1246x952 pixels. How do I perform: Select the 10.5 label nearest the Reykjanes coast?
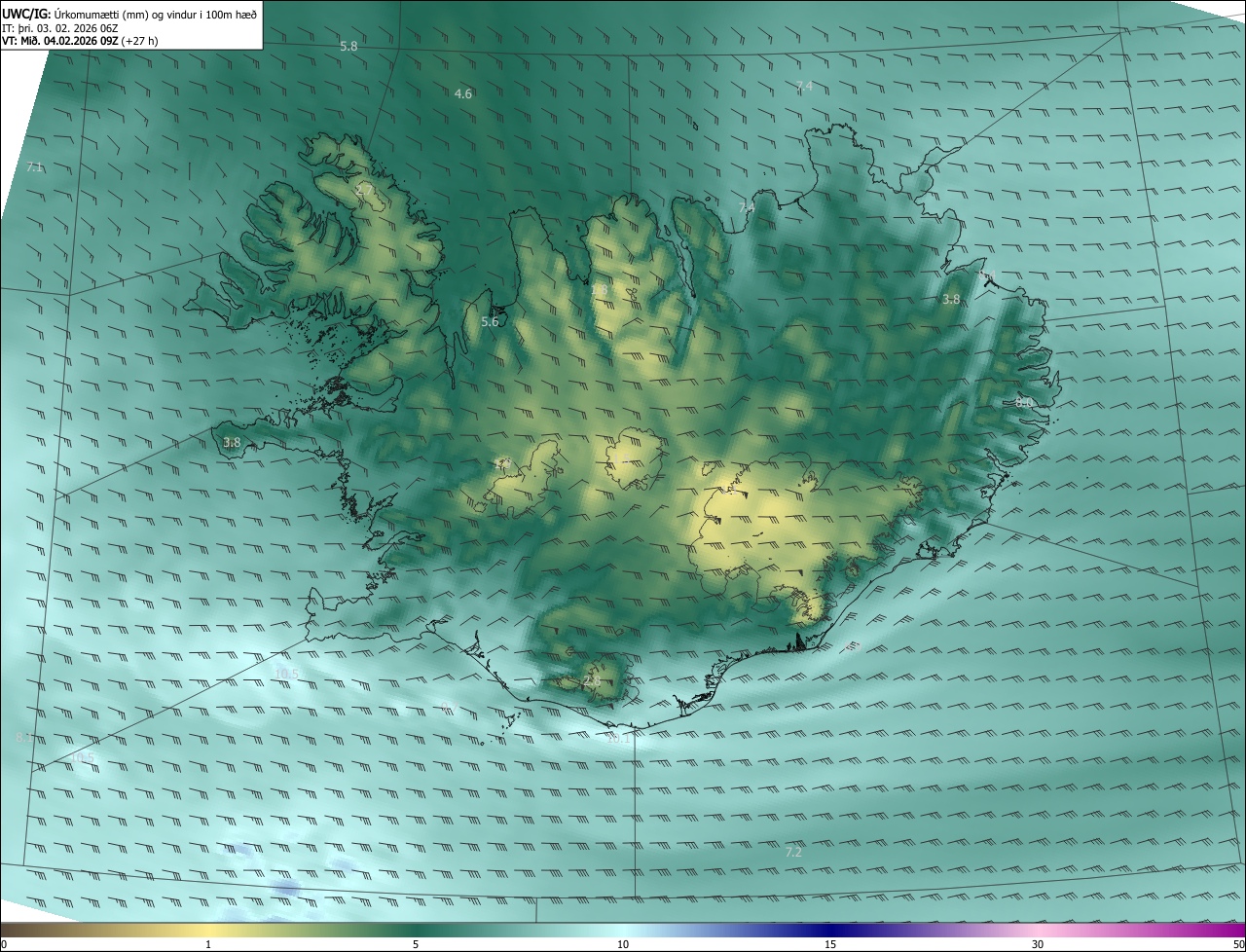coord(286,674)
